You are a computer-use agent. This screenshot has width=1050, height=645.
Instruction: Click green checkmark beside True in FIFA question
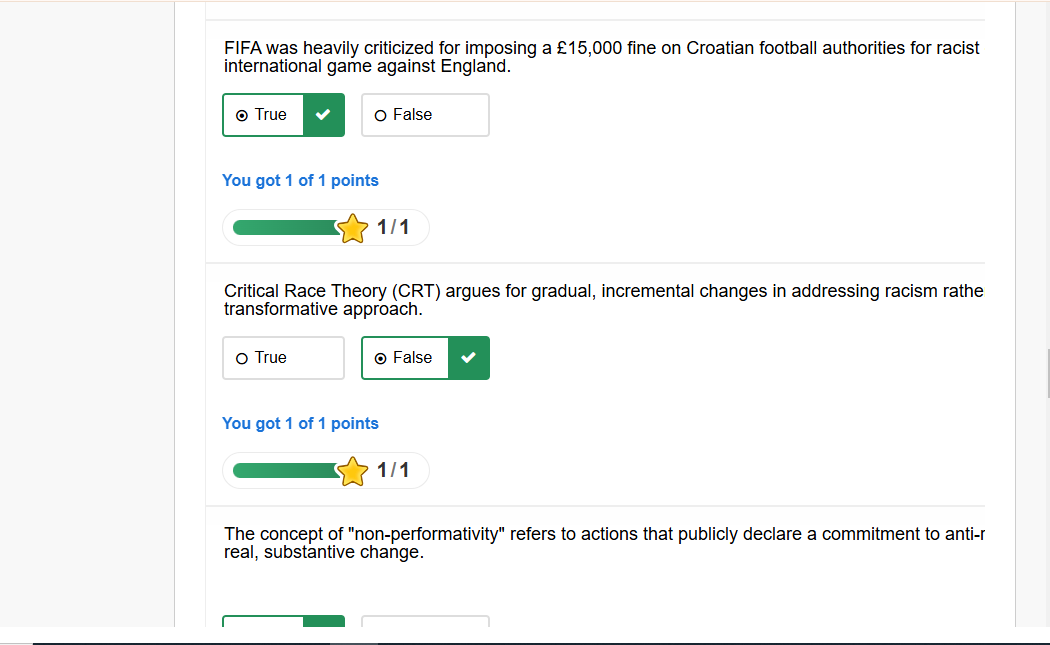(x=323, y=115)
